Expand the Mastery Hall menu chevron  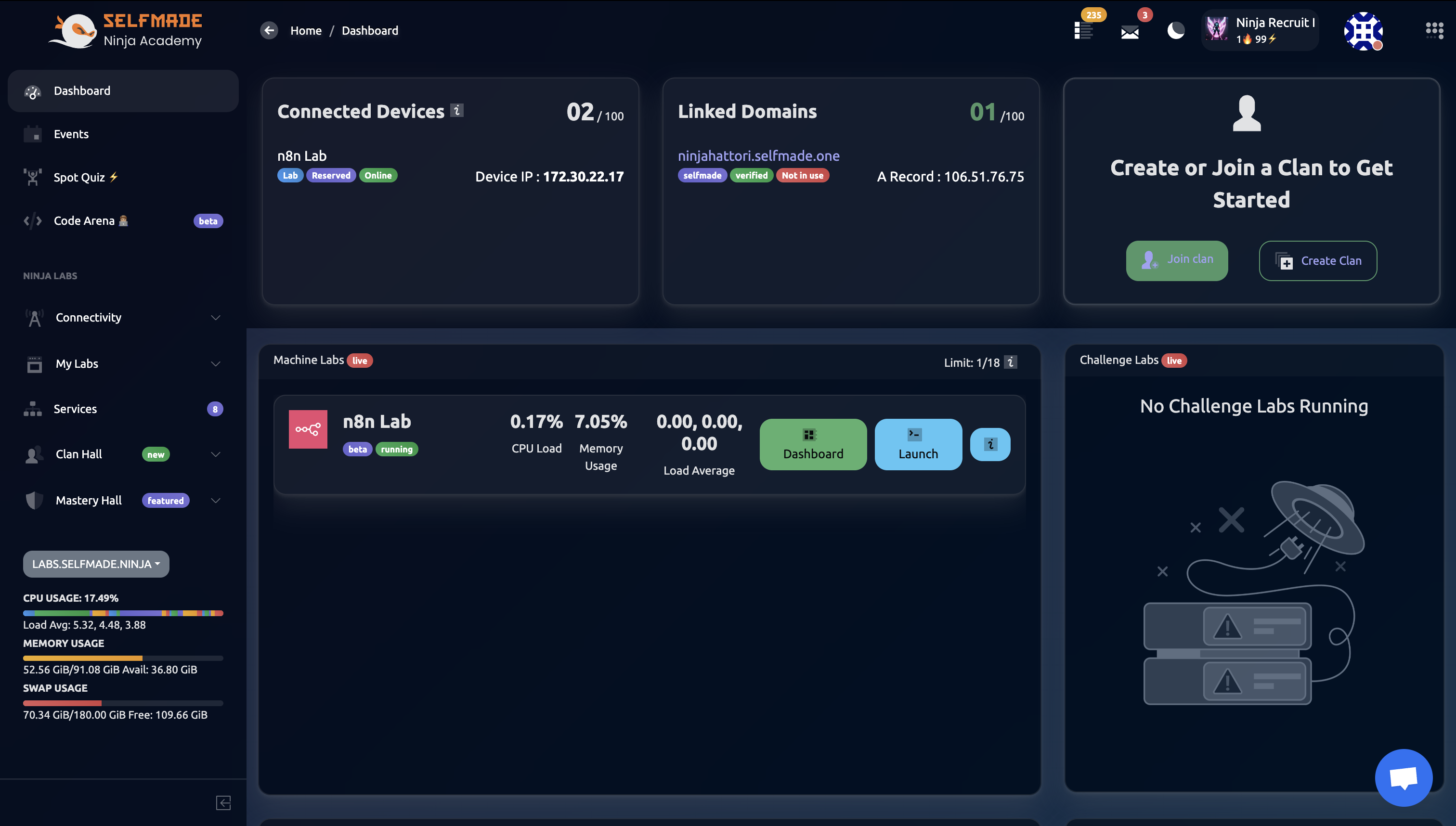(x=216, y=501)
